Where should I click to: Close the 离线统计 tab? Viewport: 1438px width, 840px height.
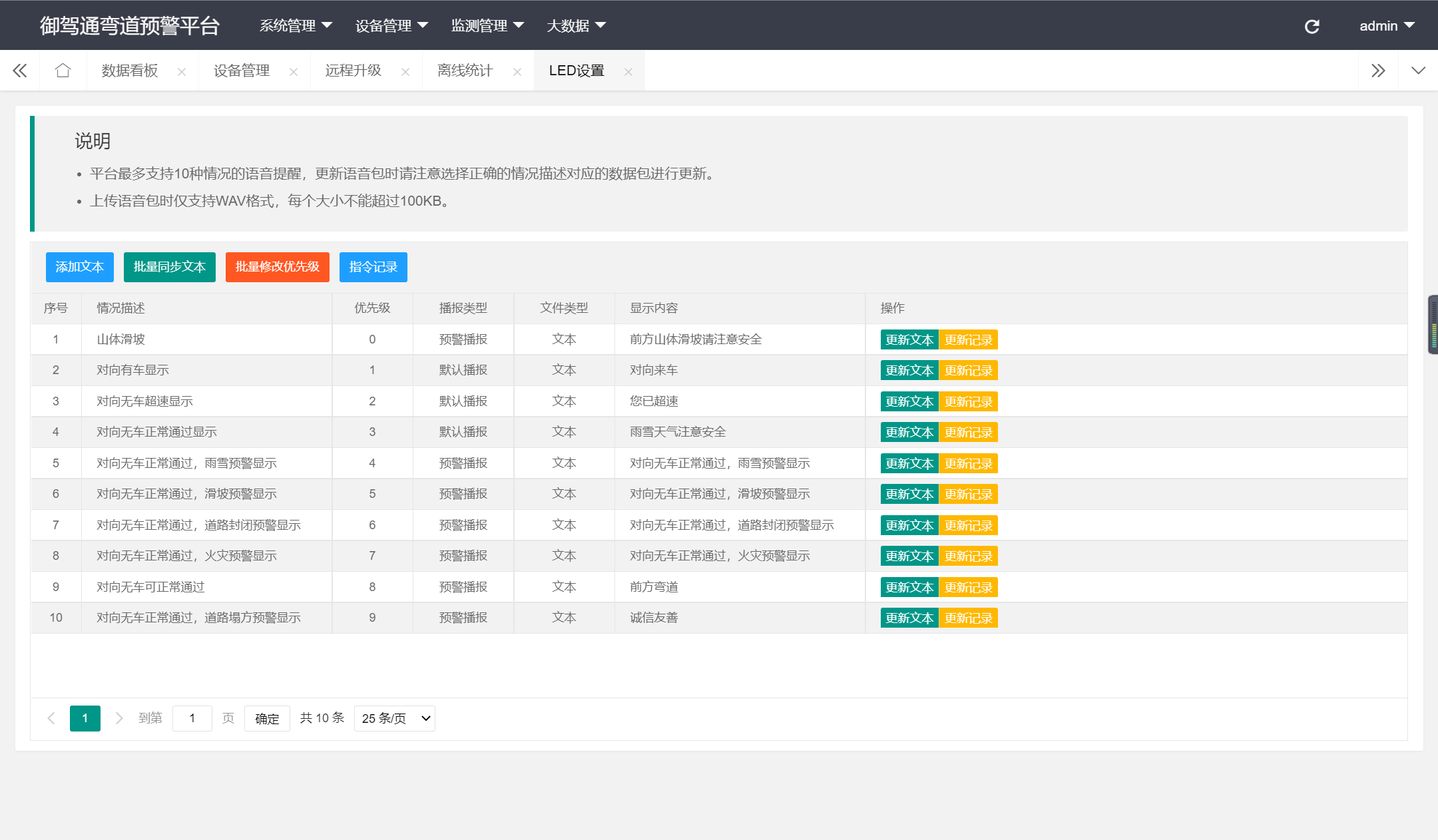click(x=517, y=72)
